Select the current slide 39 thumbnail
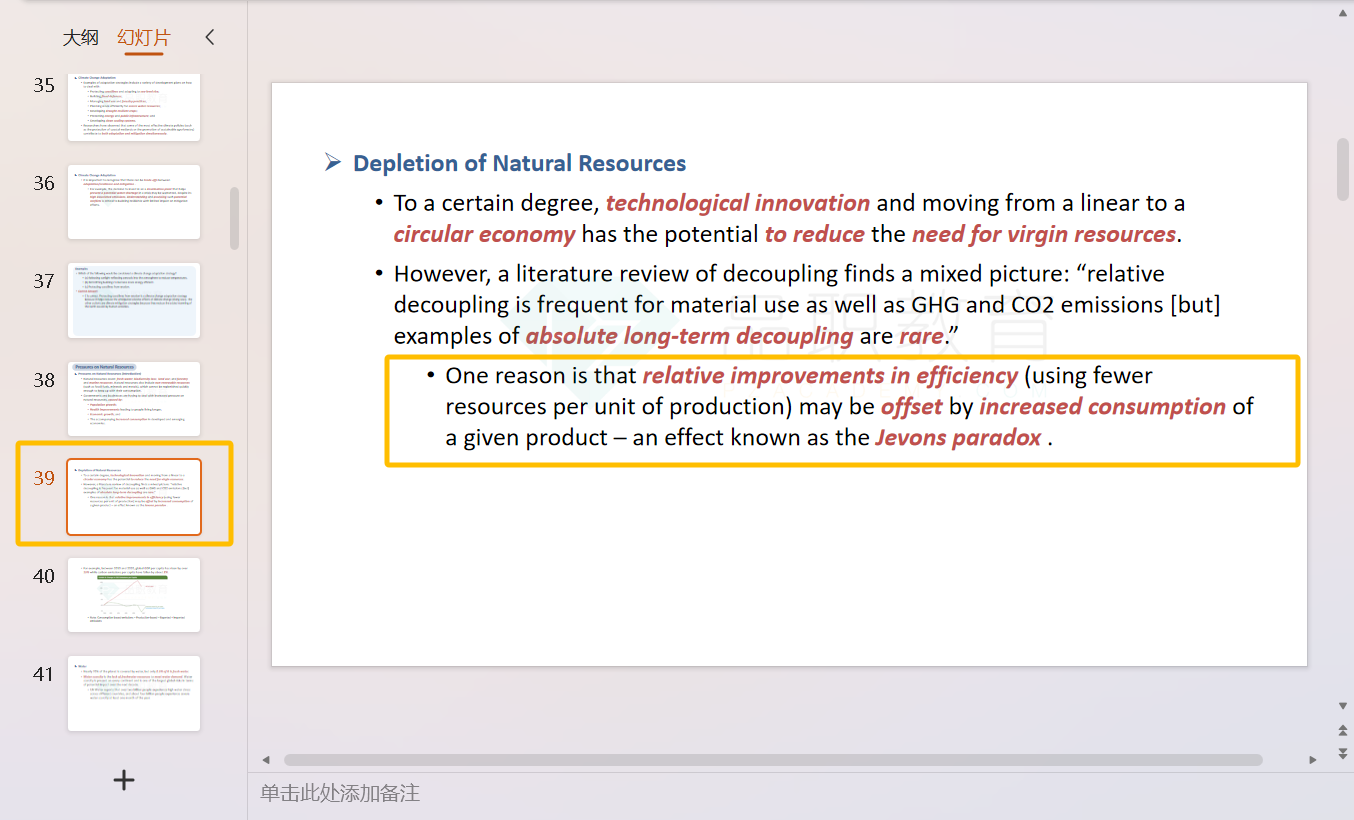The image size is (1354, 820). pyautogui.click(x=134, y=497)
